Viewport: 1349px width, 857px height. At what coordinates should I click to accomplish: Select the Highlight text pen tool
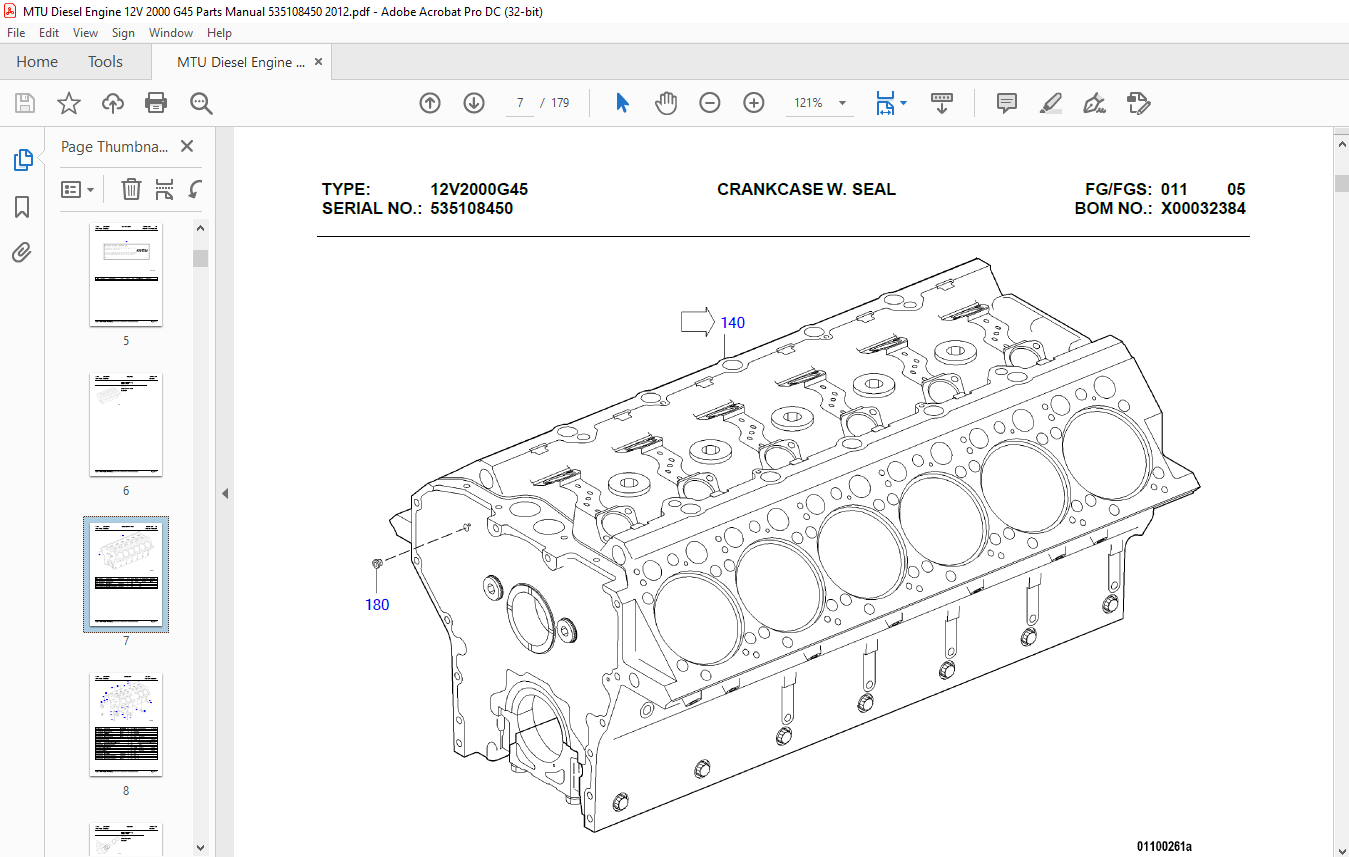1050,103
